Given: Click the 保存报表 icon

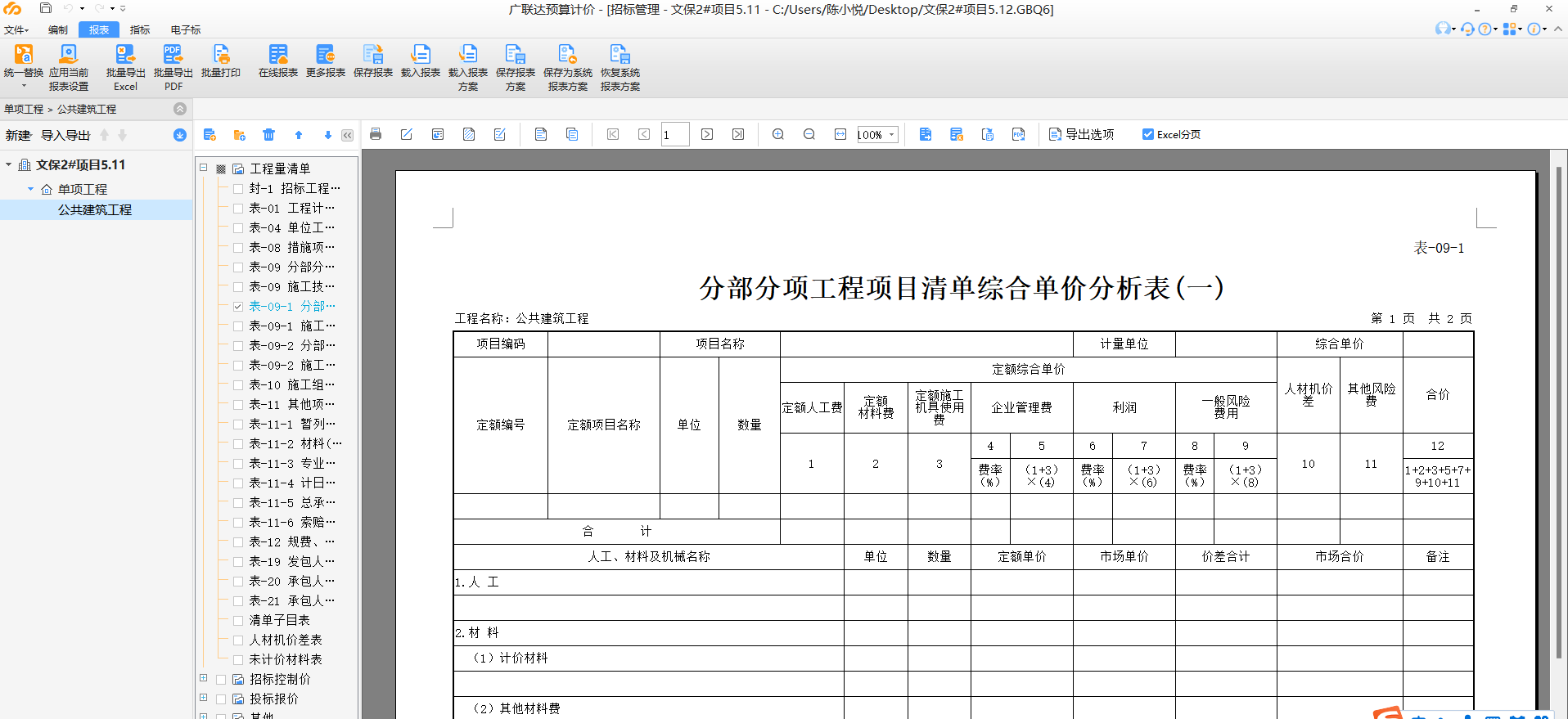Looking at the screenshot, I should (373, 55).
